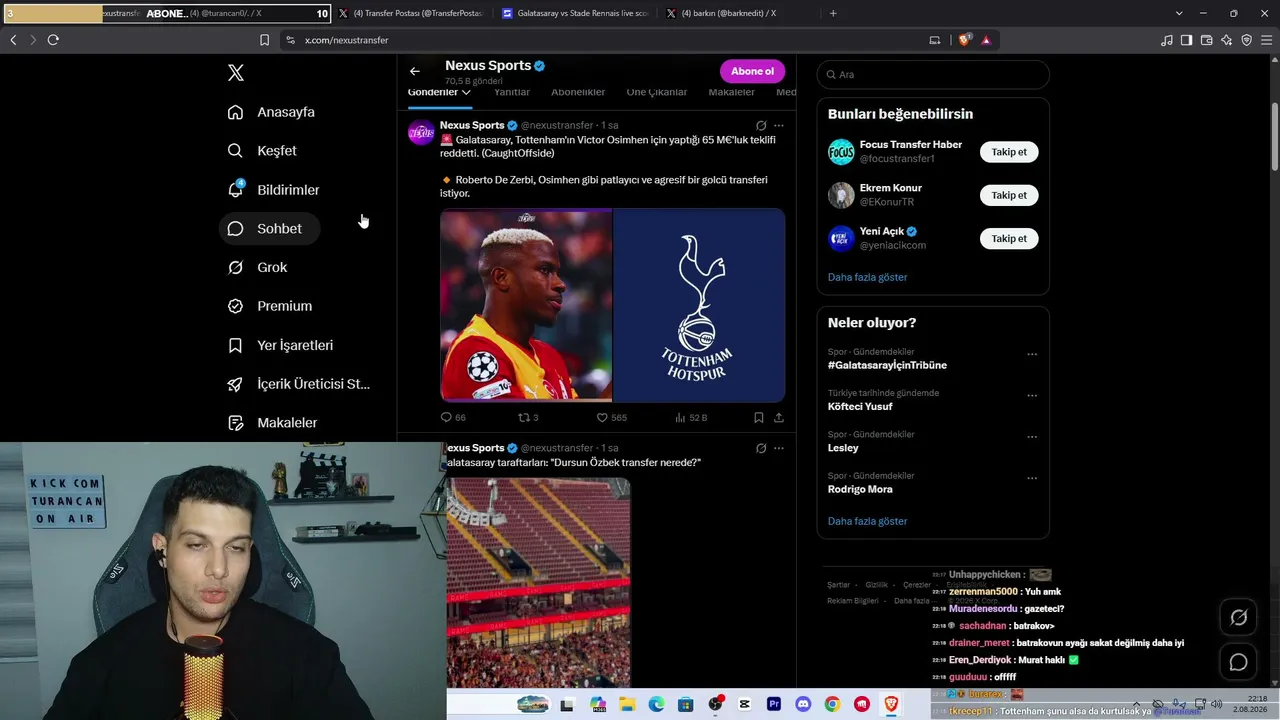Open the Köfteci Yusuf trend
Screen dimensions: 1280x720
point(860,407)
